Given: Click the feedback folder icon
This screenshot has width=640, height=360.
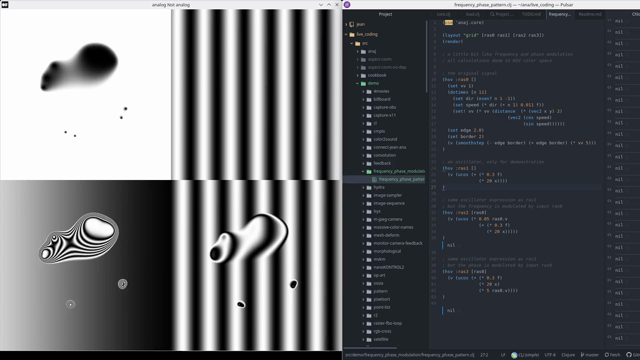Looking at the screenshot, I should (x=369, y=163).
